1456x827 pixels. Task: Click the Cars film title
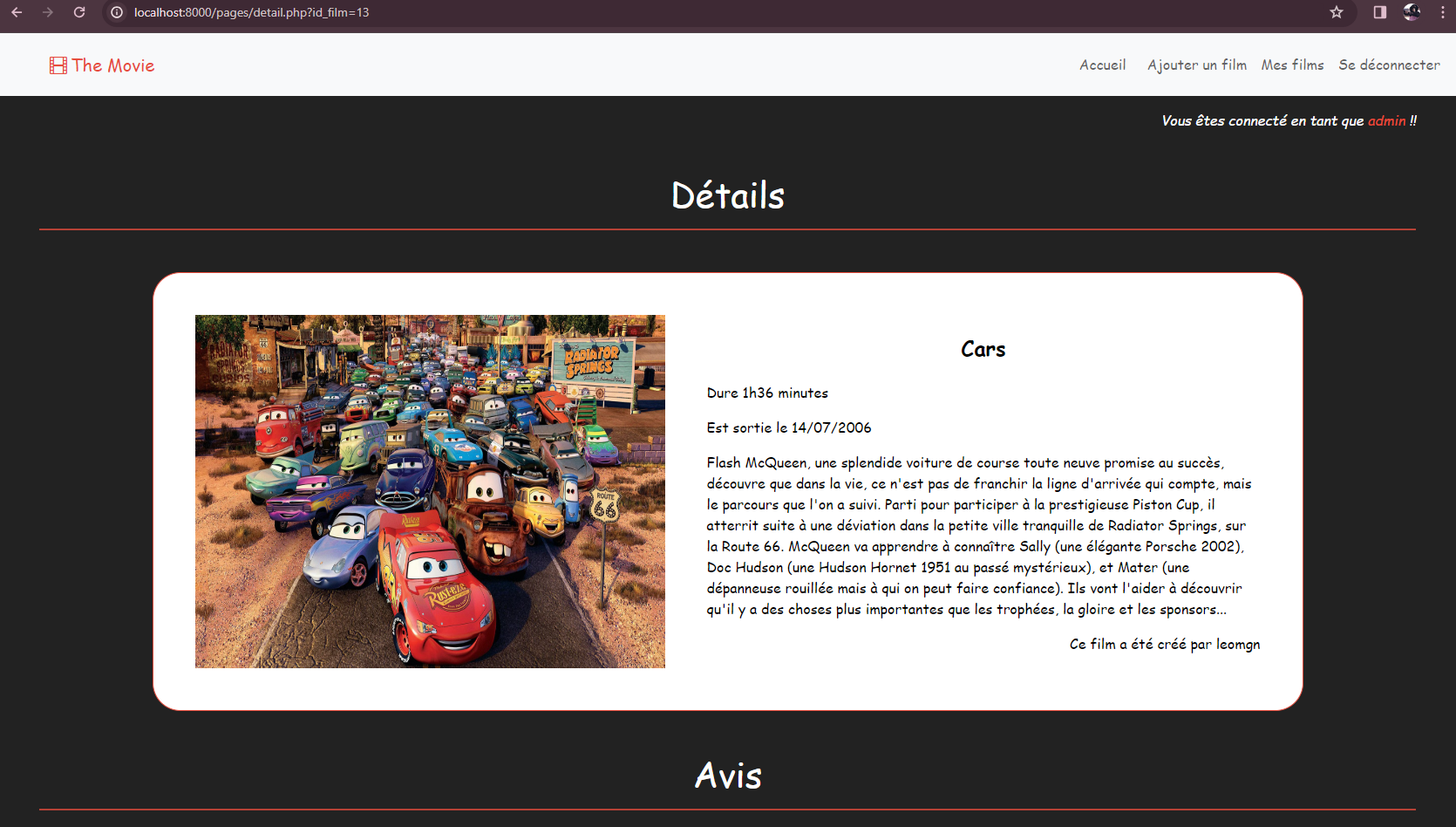[983, 349]
